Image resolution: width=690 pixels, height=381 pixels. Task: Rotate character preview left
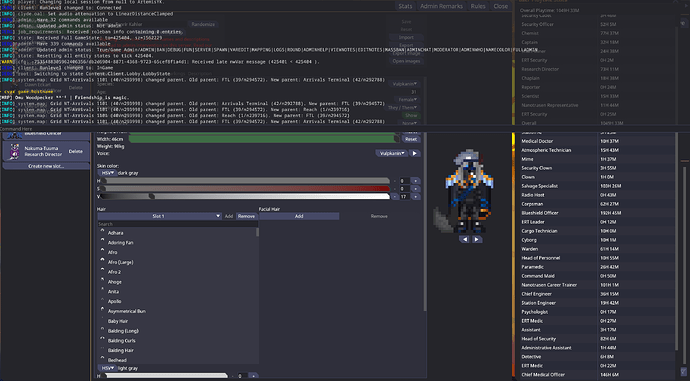tap(465, 239)
